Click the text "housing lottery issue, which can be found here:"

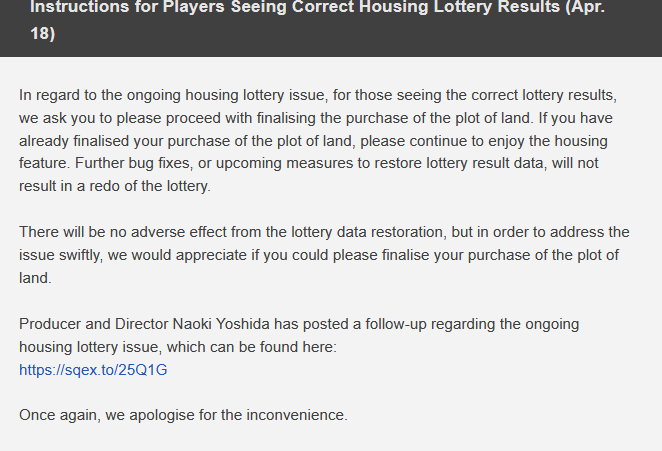[178, 347]
